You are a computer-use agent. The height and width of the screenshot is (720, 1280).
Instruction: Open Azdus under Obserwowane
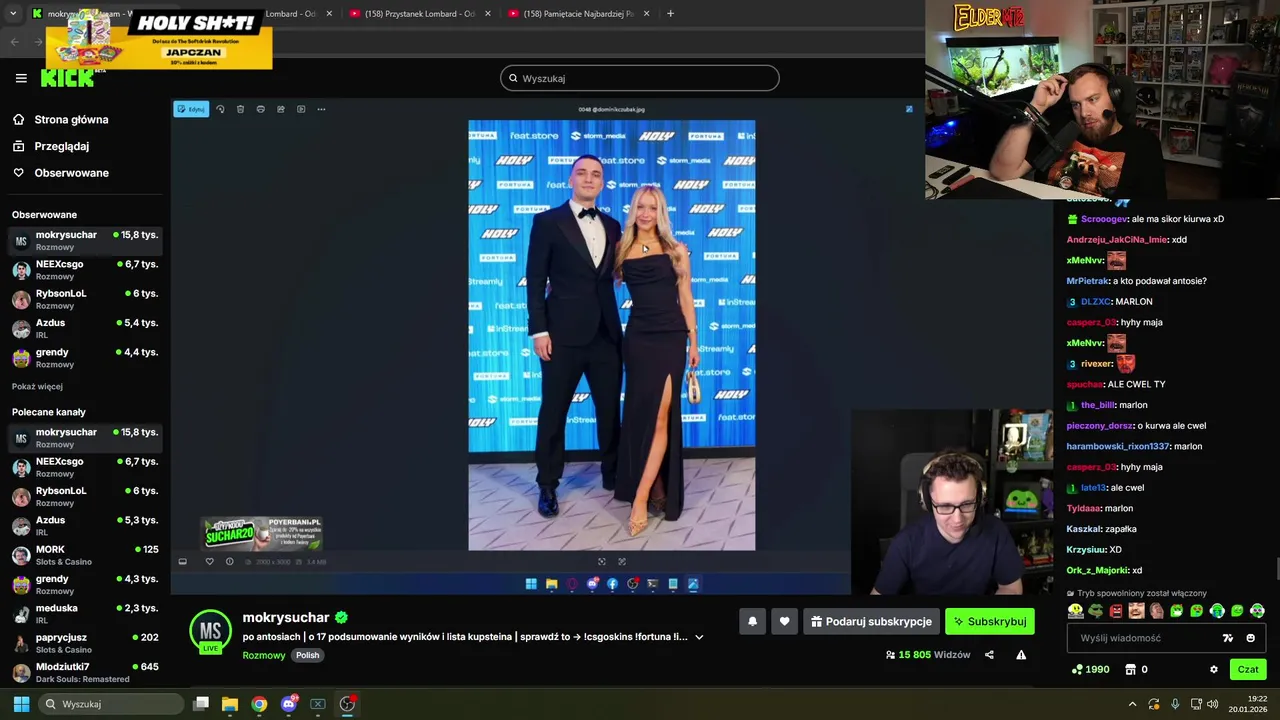point(85,328)
